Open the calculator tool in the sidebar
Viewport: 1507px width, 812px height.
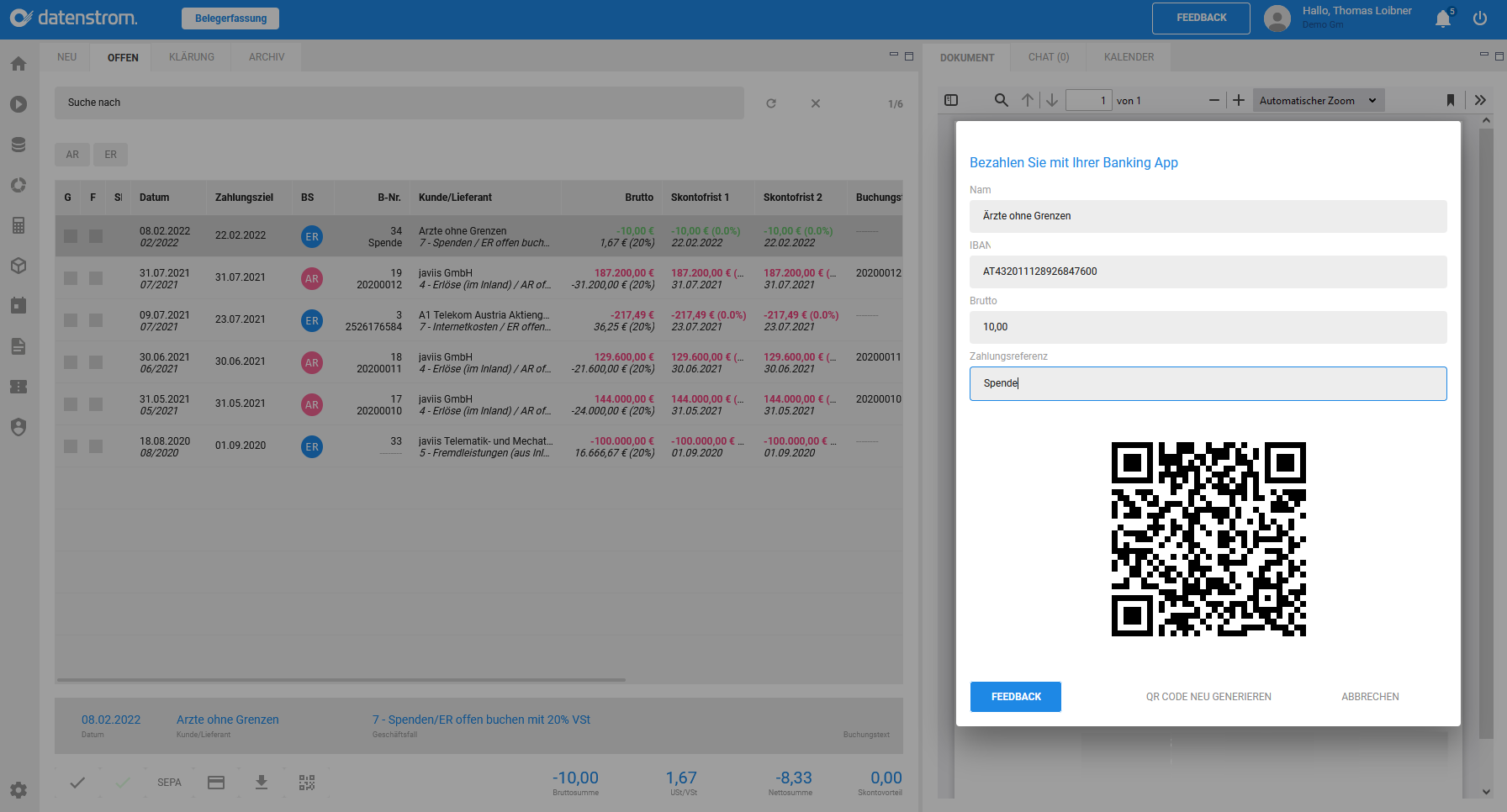pos(19,225)
